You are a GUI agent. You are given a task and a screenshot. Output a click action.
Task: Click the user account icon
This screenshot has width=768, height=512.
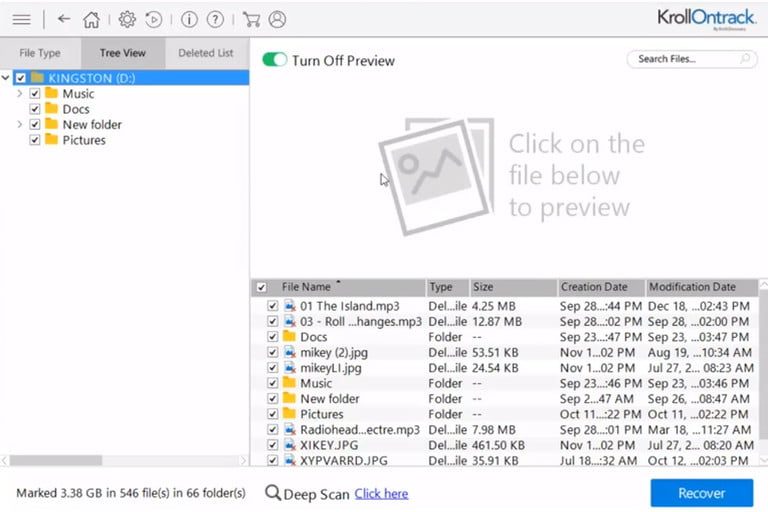(x=277, y=19)
